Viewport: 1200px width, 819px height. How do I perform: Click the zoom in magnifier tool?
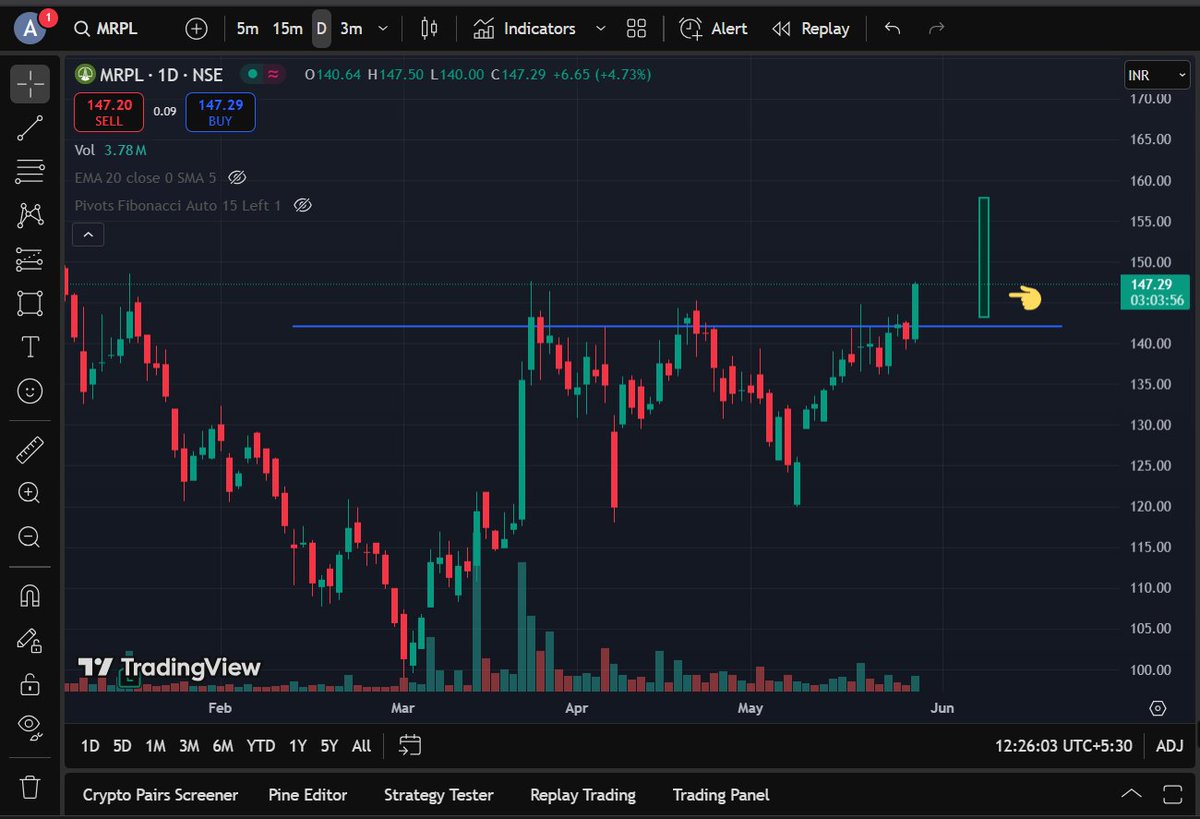(x=30, y=493)
